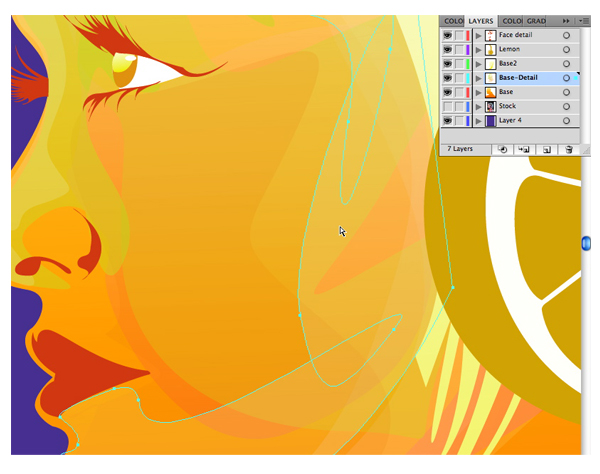This screenshot has width=600, height=474.
Task: Lock the Lemon layer
Action: pos(459,50)
